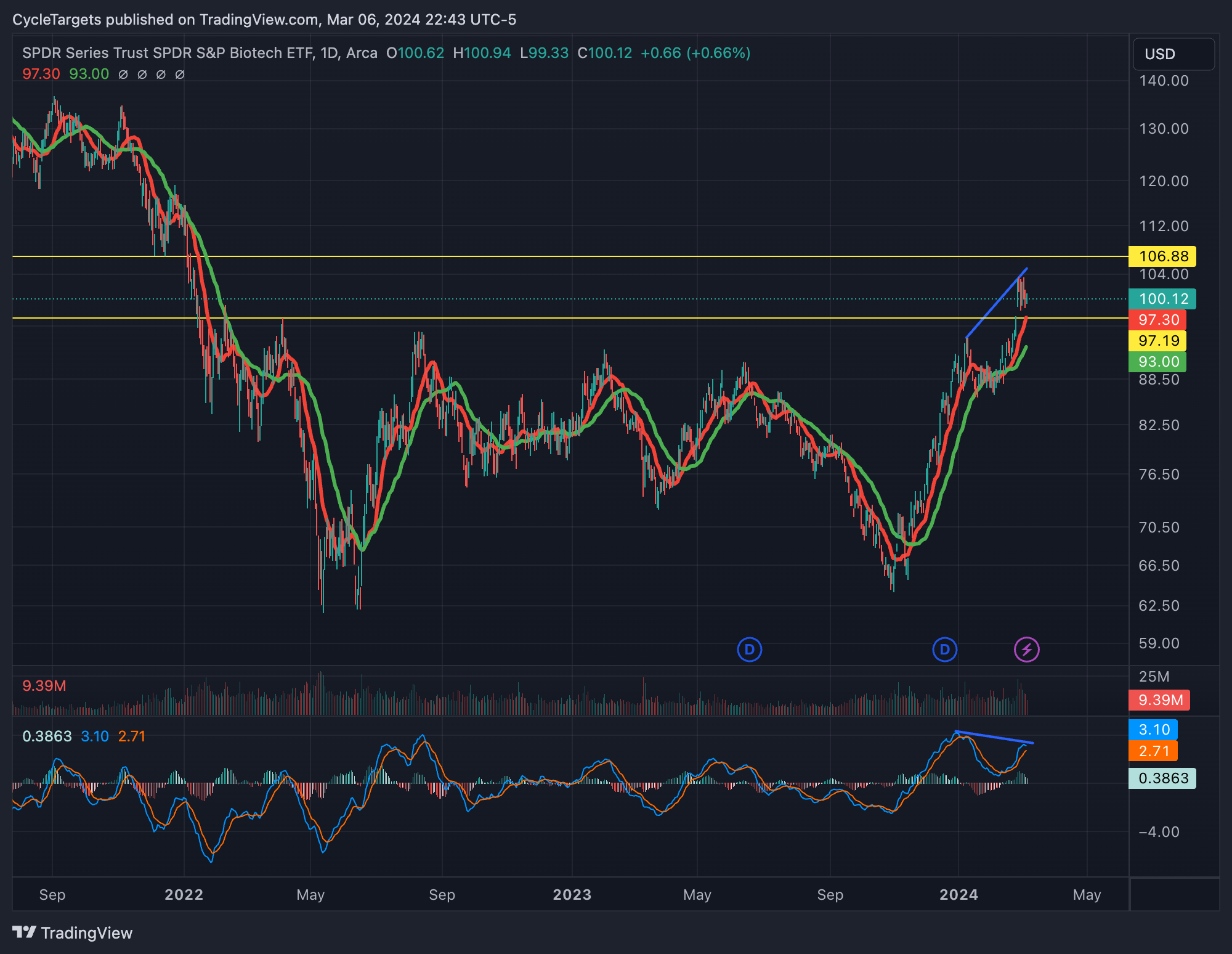The height and width of the screenshot is (954, 1232).
Task: Click the yellow 106.88 price label
Action: pyautogui.click(x=1162, y=256)
